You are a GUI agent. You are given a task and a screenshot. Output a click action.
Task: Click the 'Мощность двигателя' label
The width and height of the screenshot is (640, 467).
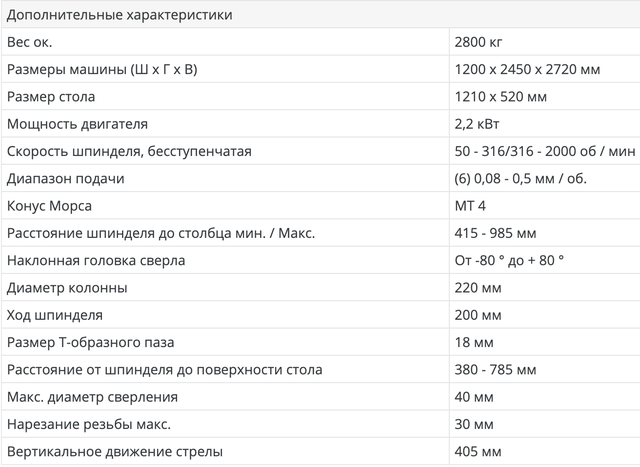77,124
